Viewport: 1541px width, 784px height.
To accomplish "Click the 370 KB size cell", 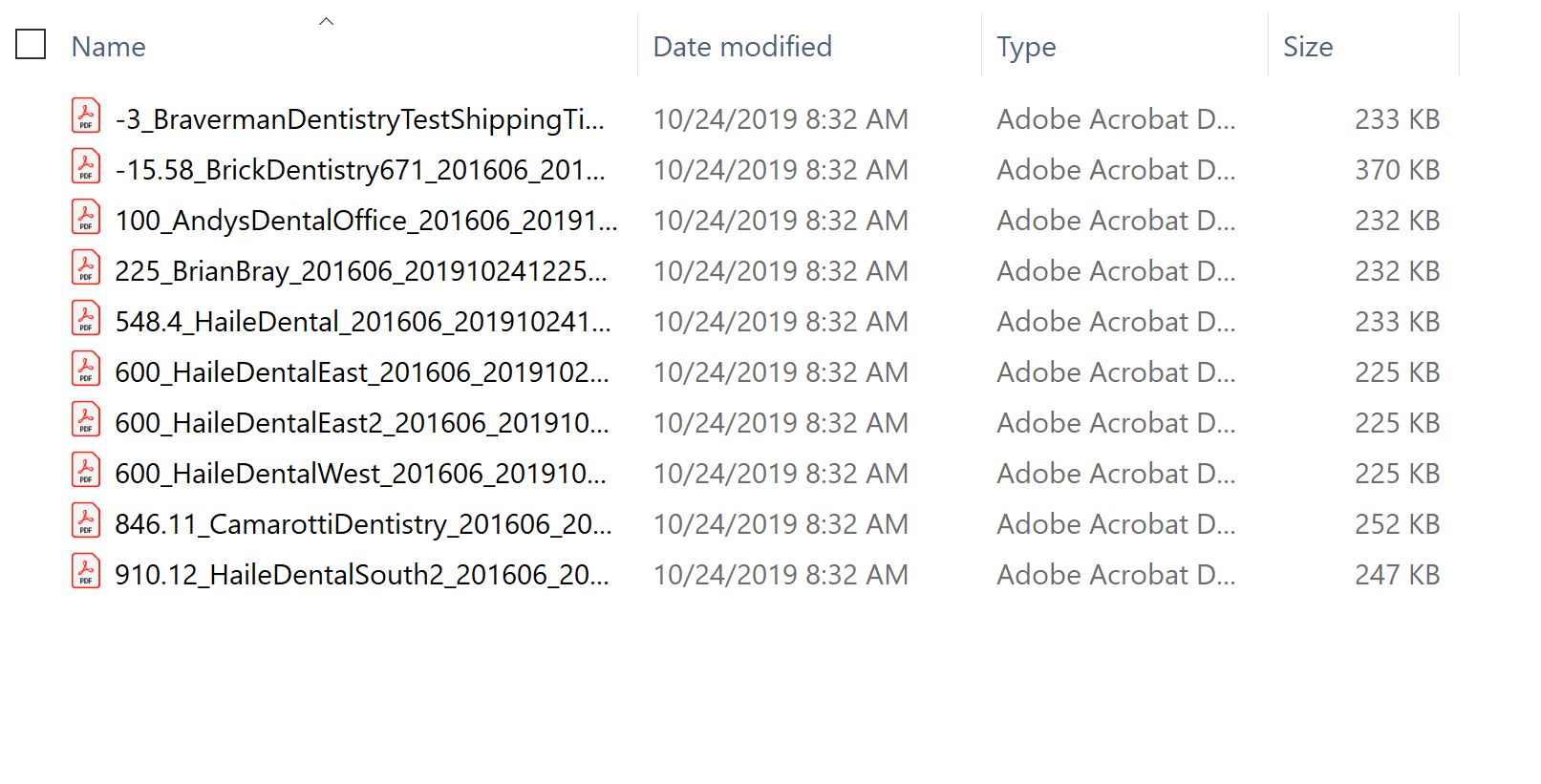I will [1397, 170].
